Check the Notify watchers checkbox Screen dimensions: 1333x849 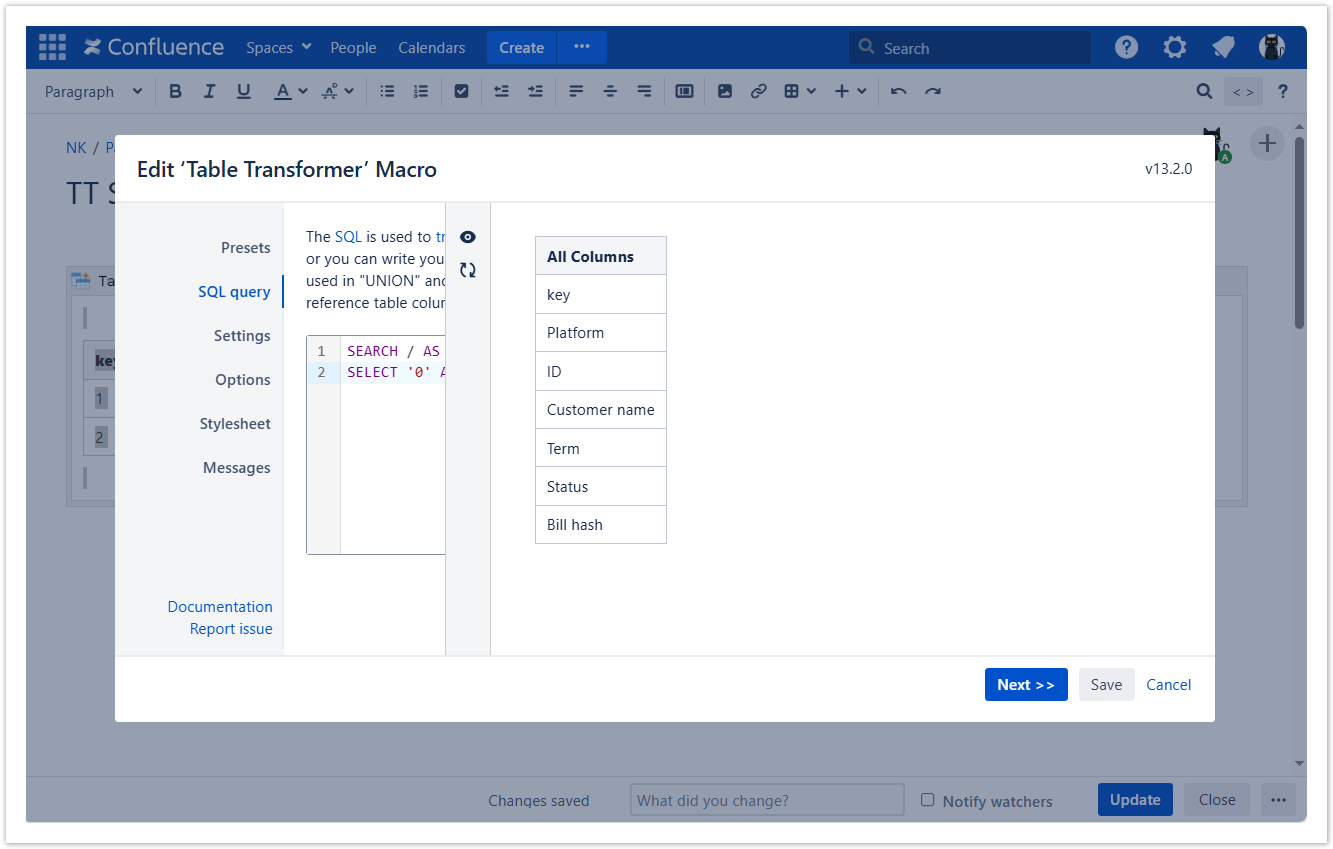(927, 800)
